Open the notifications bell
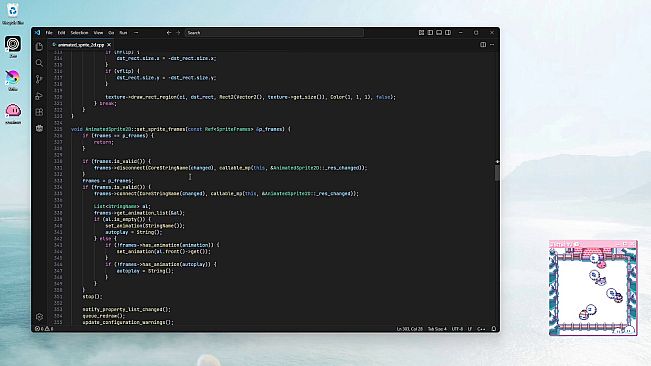This screenshot has width=651, height=366. [494, 329]
